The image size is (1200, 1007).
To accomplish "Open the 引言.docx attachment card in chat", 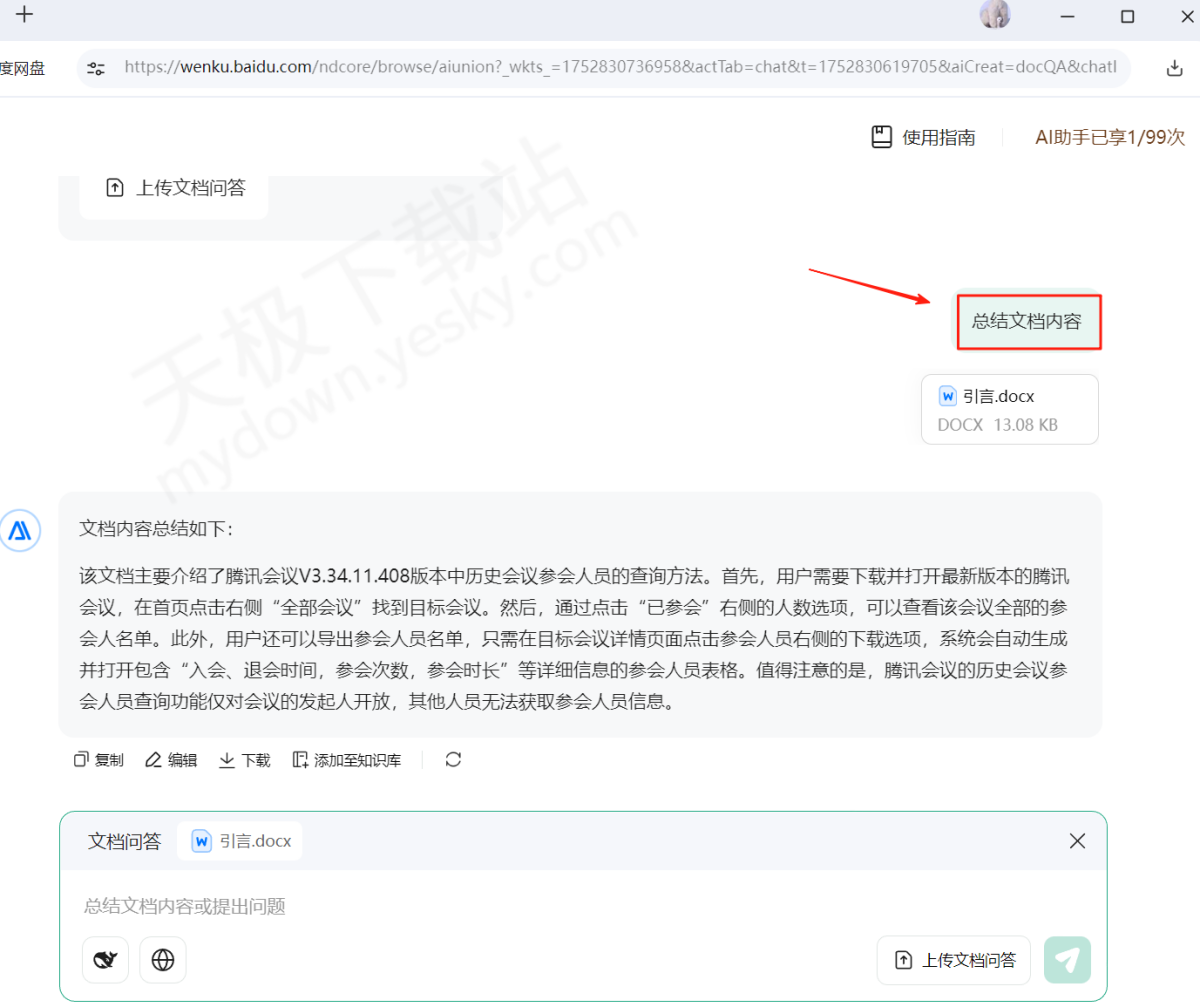I will [x=1009, y=409].
